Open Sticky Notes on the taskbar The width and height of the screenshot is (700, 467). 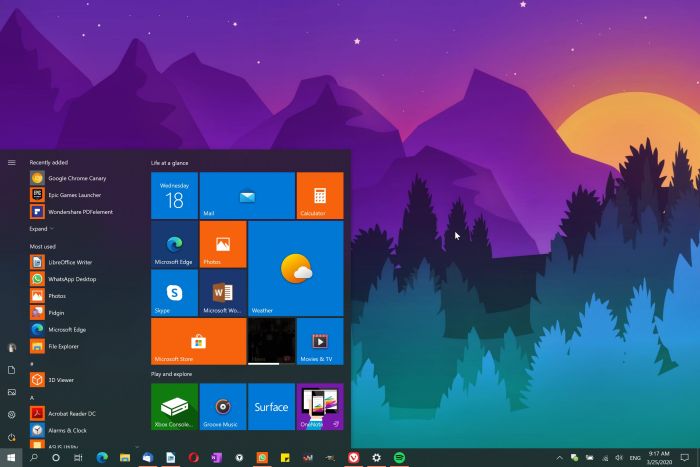pyautogui.click(x=285, y=458)
